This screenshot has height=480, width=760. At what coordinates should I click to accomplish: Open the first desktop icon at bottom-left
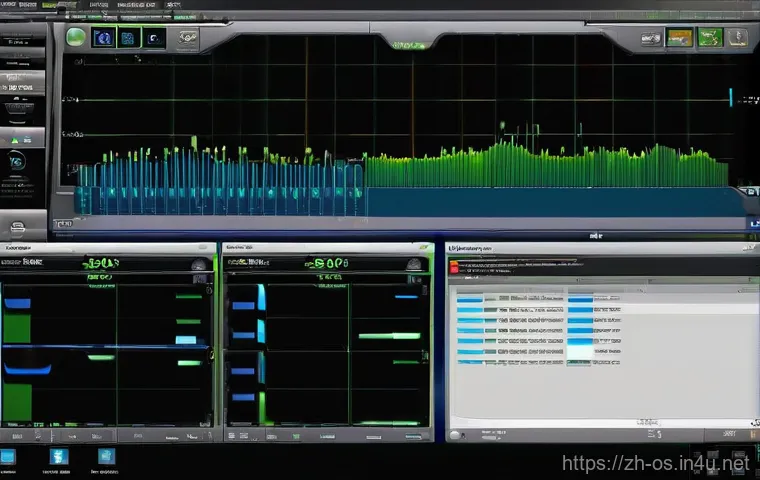[x=9, y=458]
